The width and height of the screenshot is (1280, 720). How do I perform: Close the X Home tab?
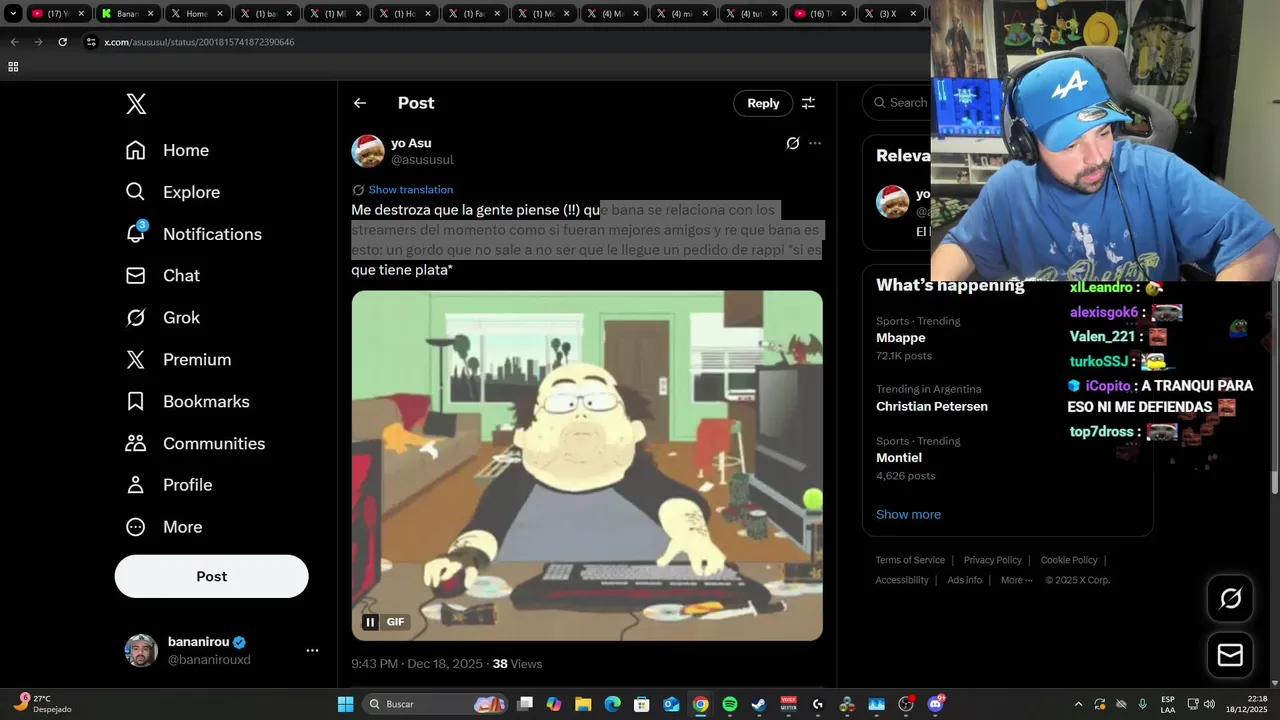click(x=219, y=14)
